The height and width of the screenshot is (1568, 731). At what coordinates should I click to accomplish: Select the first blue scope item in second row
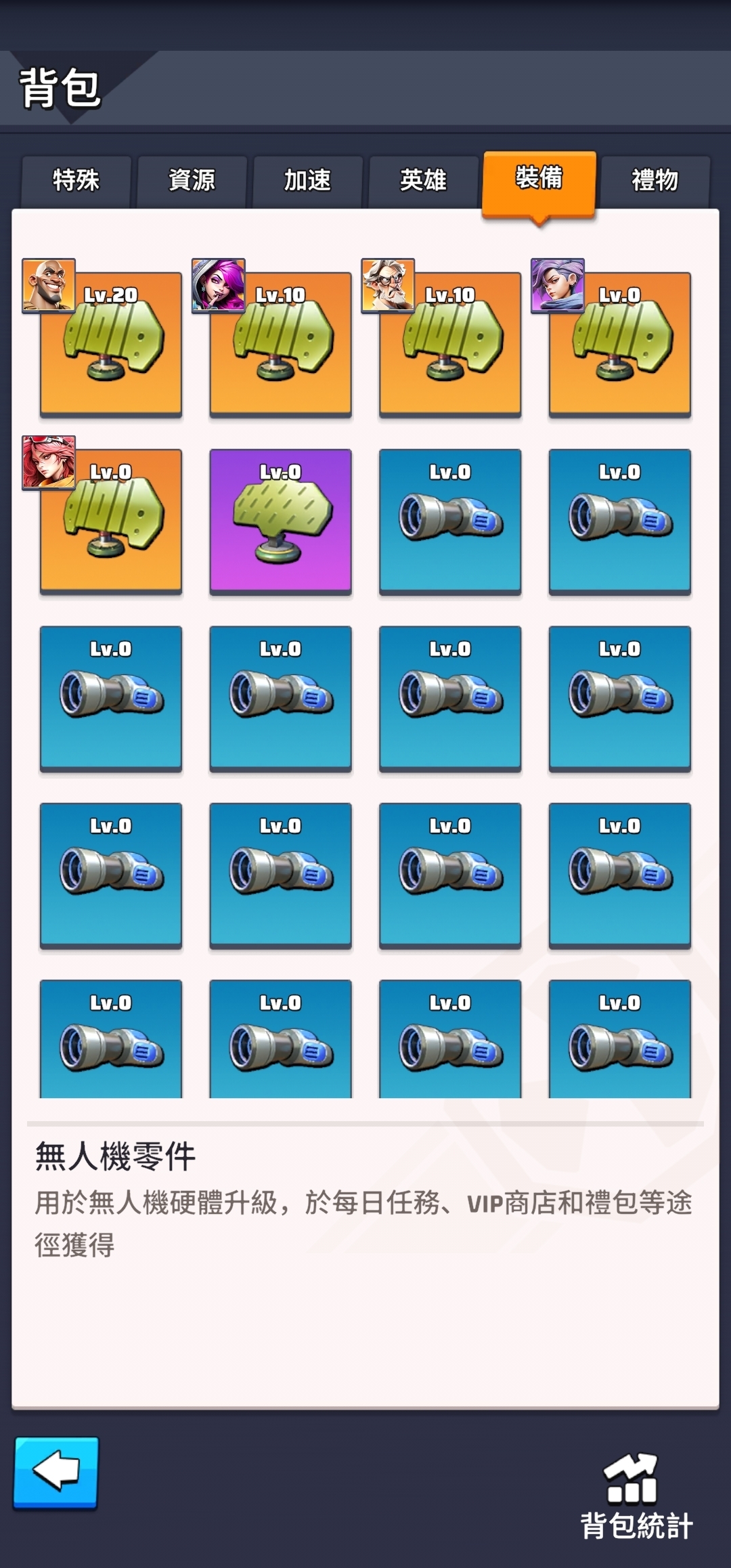point(450,521)
